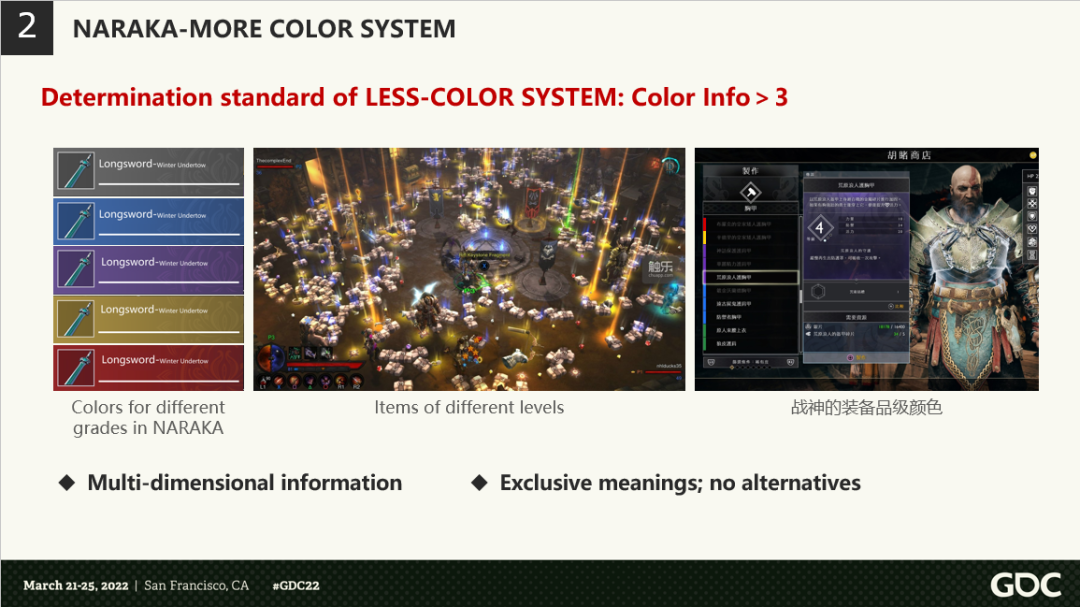Click the gray Longsword-Winter Undertow label

[x=152, y=164]
